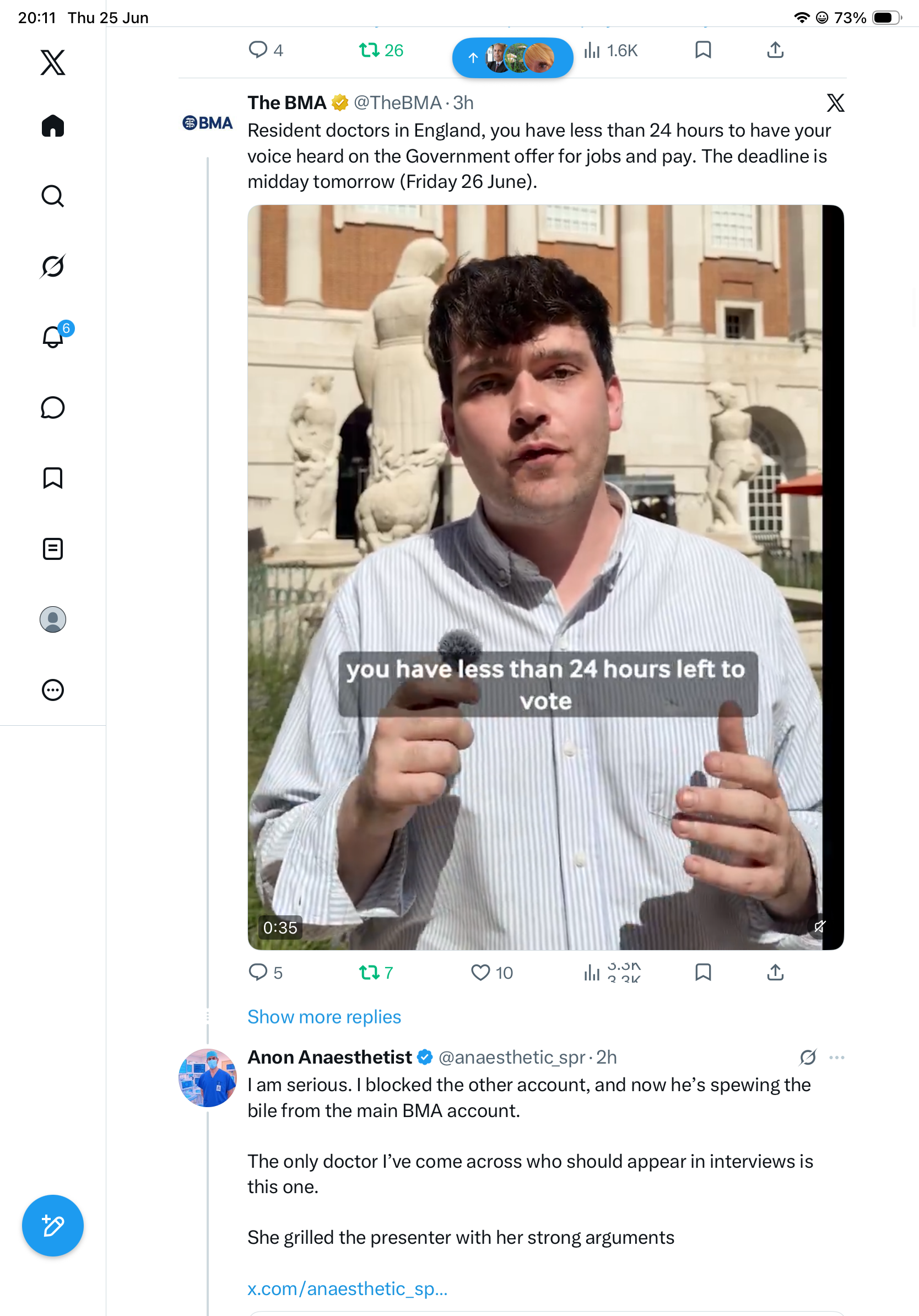
Task: Open share menu on BMA tweet
Action: [775, 972]
